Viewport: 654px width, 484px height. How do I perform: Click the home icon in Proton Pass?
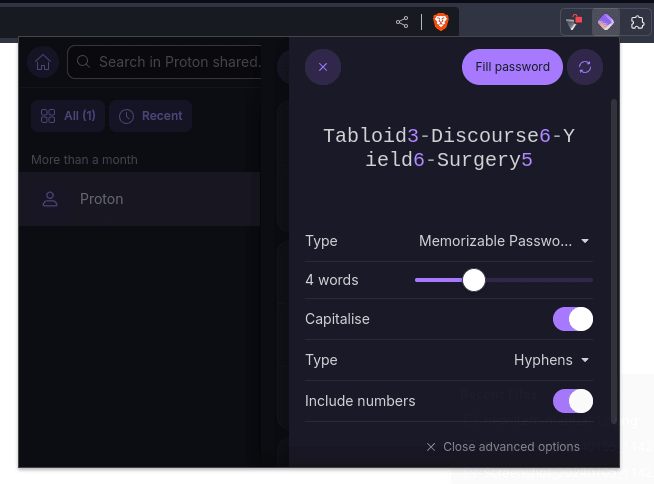pyautogui.click(x=43, y=62)
